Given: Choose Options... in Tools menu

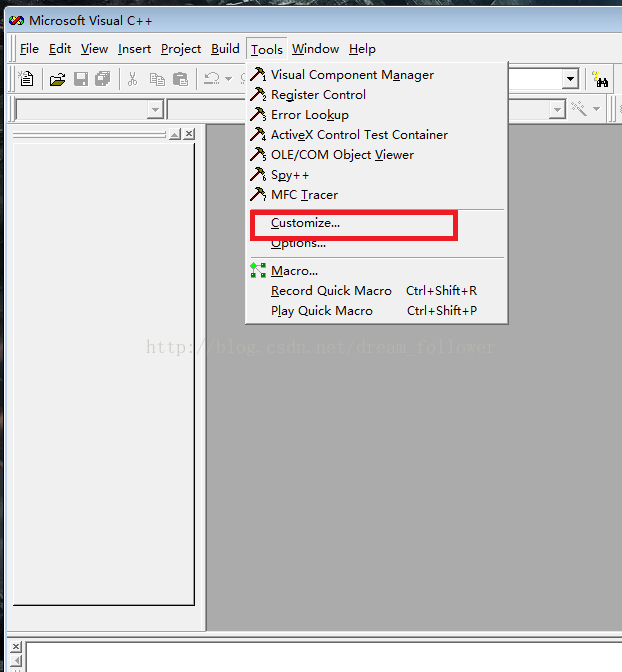Looking at the screenshot, I should pyautogui.click(x=376, y=243).
